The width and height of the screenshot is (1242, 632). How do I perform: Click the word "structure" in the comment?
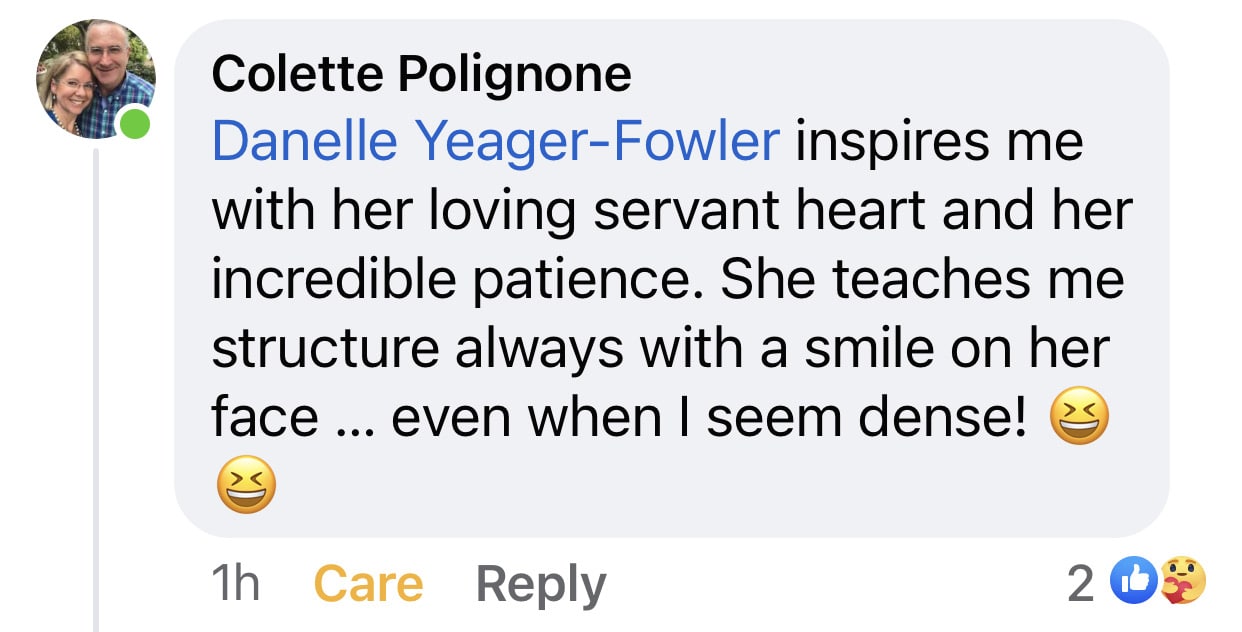click(325, 348)
